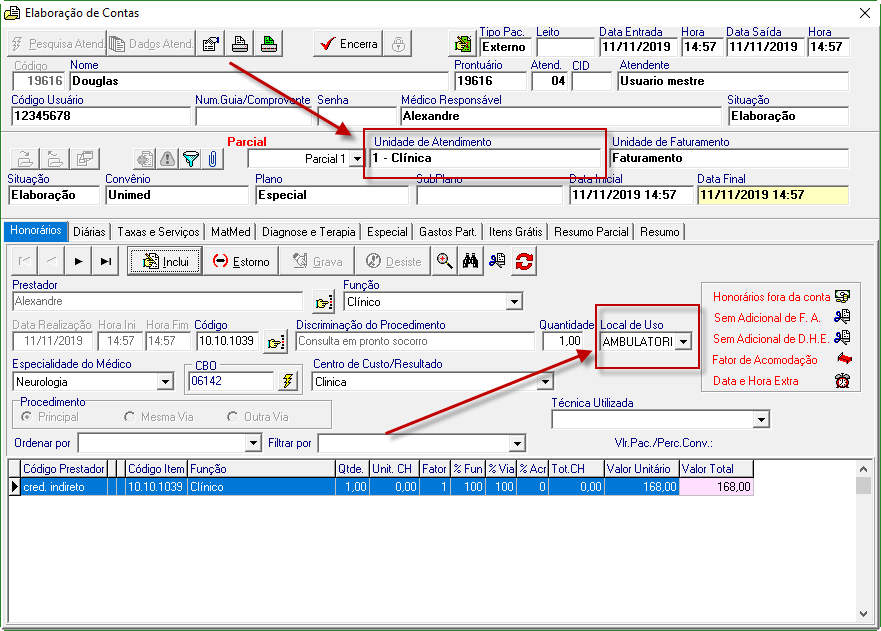The width and height of the screenshot is (881, 631).
Task: Open the Itens Grátis tab
Action: pyautogui.click(x=515, y=231)
